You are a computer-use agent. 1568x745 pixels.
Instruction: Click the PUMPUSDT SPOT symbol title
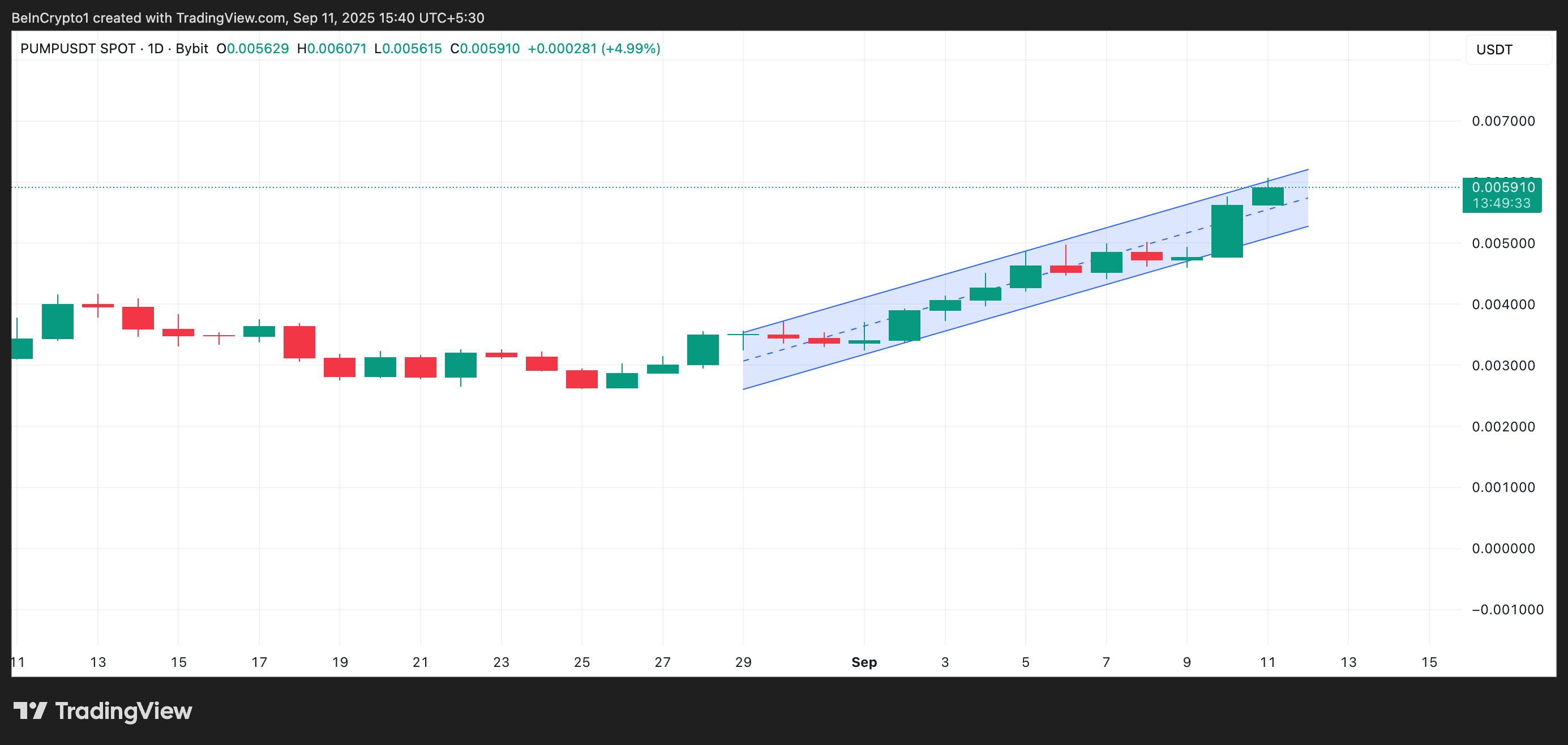[78, 49]
